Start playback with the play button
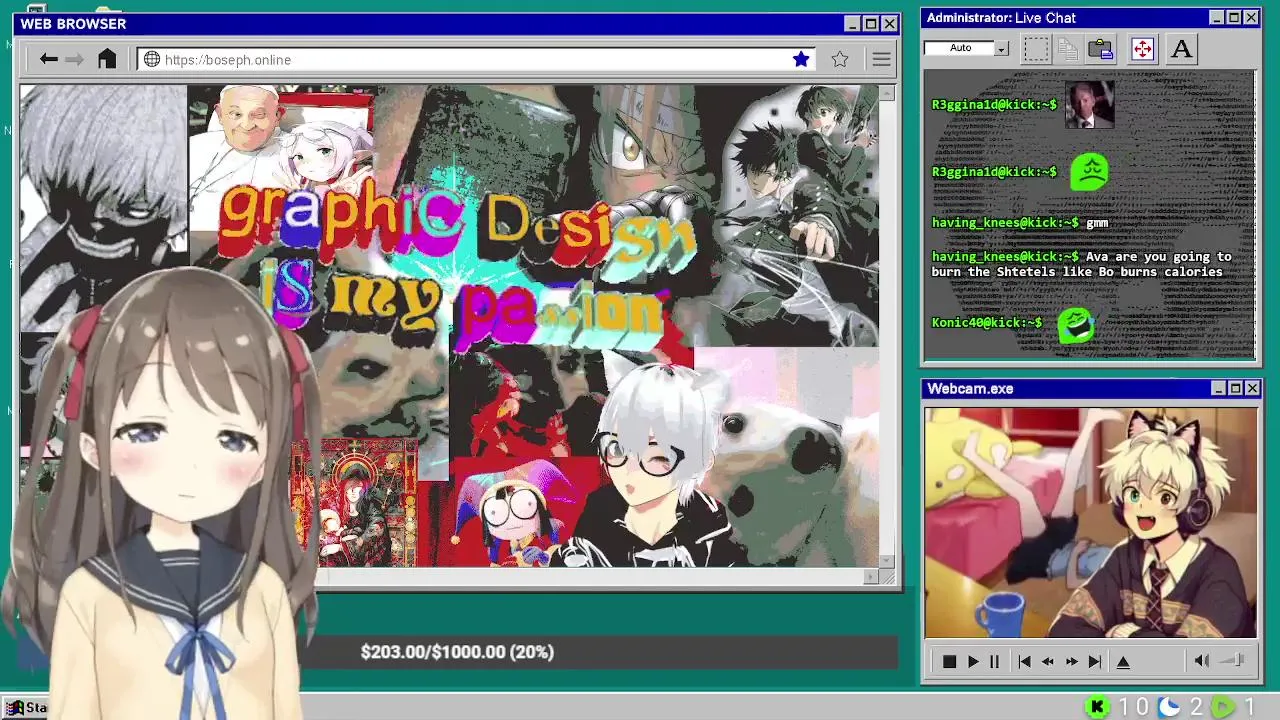Viewport: 1280px width, 720px height. click(973, 662)
